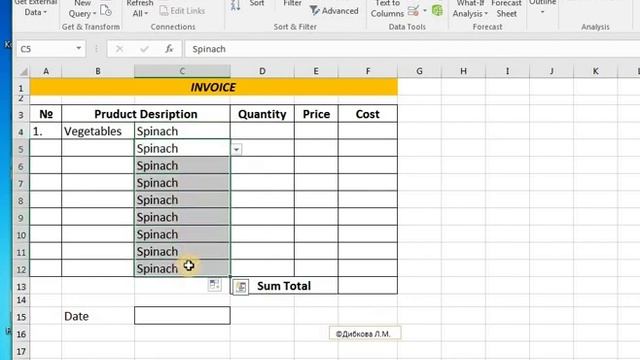Screen dimensions: 640x360
Task: Open the dropdown arrow beside cell C5
Action: (236, 149)
